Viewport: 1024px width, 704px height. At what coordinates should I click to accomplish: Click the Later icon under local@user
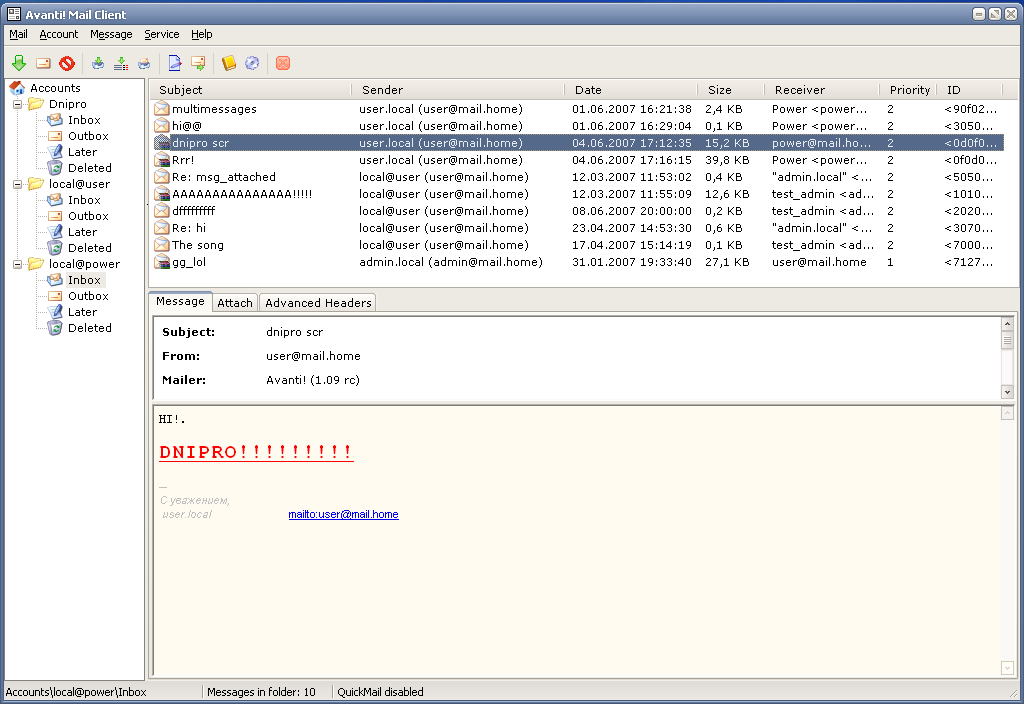pyautogui.click(x=56, y=232)
